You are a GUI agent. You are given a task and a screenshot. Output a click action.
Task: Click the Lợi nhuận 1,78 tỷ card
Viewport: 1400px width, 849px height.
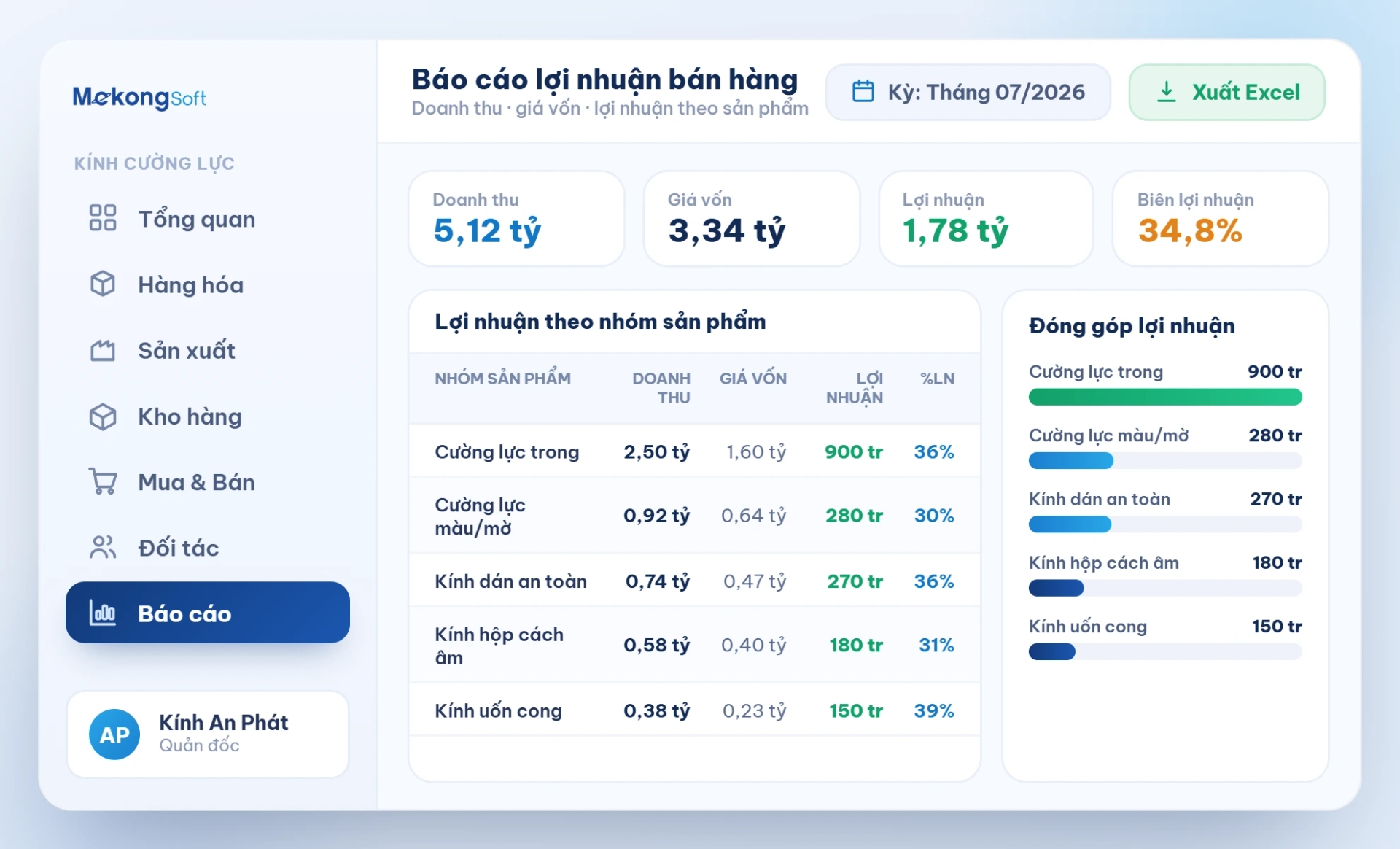tap(986, 219)
